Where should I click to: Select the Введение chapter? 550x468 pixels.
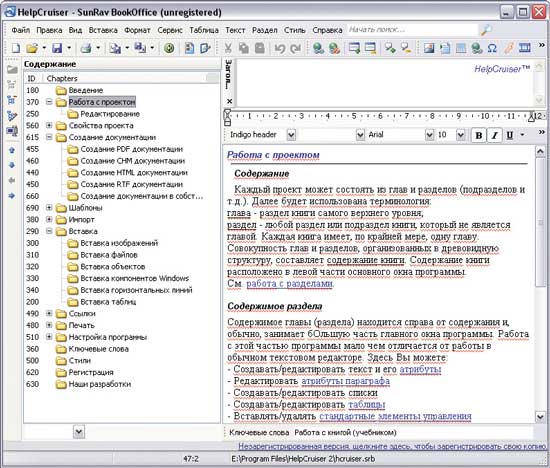(x=86, y=90)
